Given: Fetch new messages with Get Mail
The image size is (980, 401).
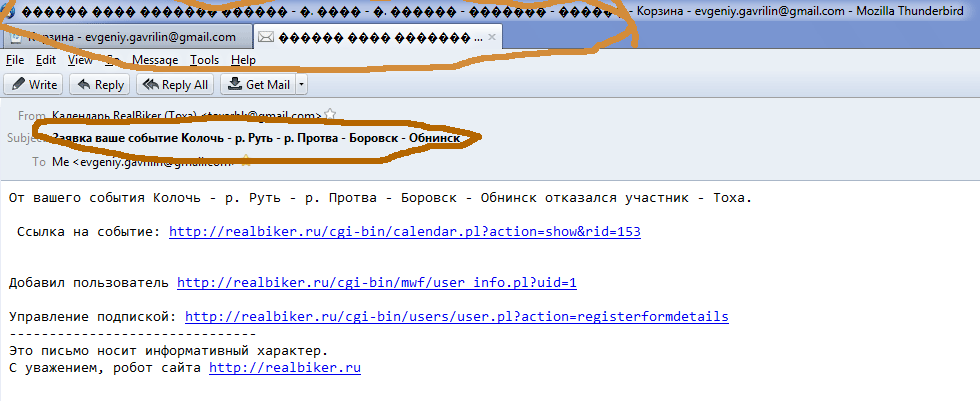Looking at the screenshot, I should (258, 85).
